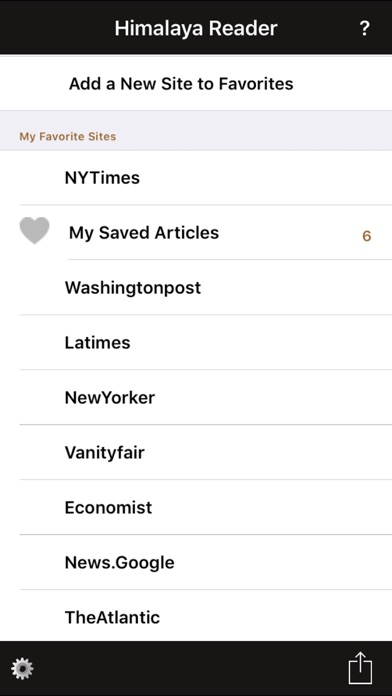
Task: Open the Vanityfair entry
Action: click(x=196, y=452)
